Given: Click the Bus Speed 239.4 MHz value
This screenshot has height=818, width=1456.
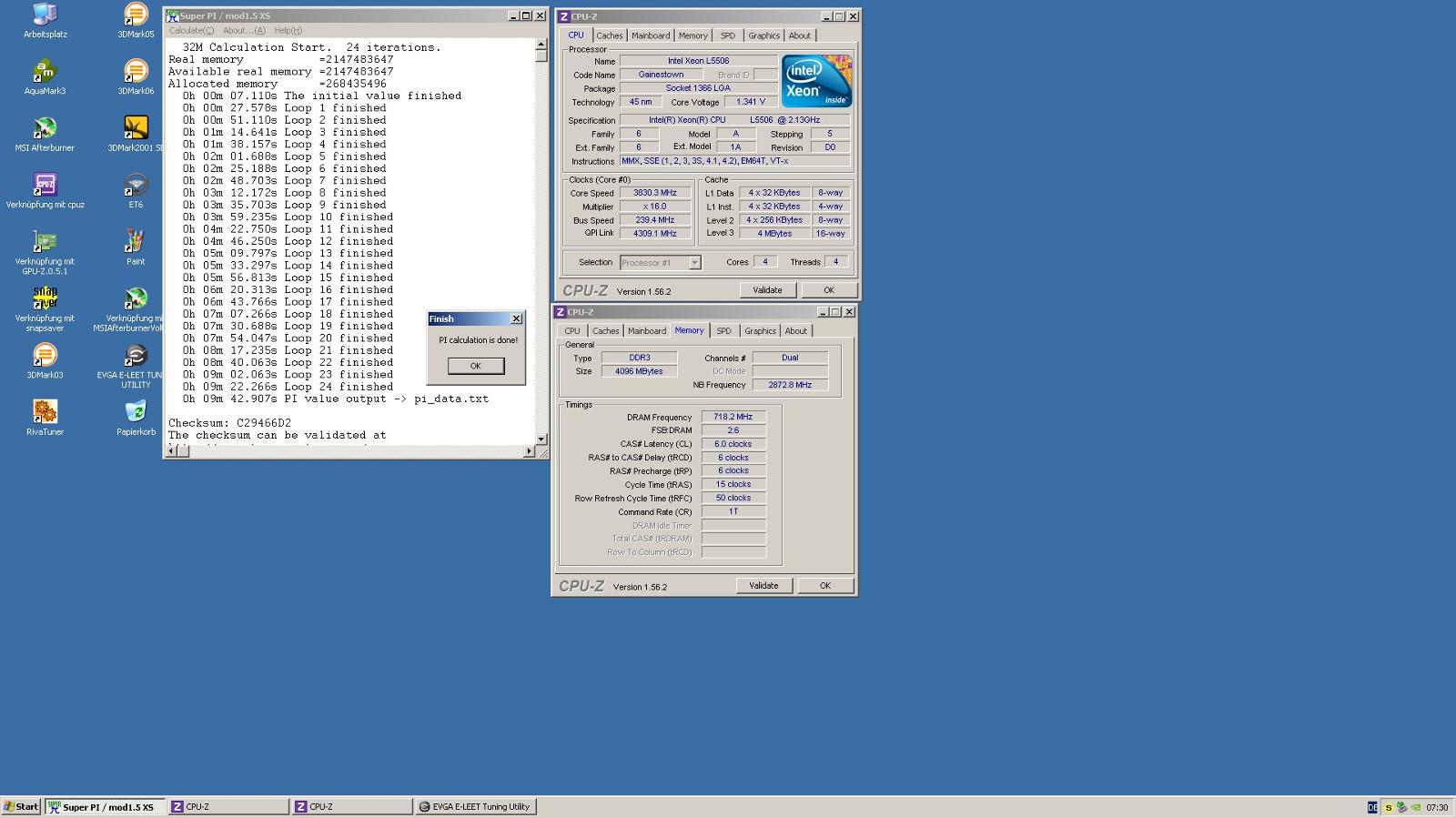Looking at the screenshot, I should click(x=655, y=220).
